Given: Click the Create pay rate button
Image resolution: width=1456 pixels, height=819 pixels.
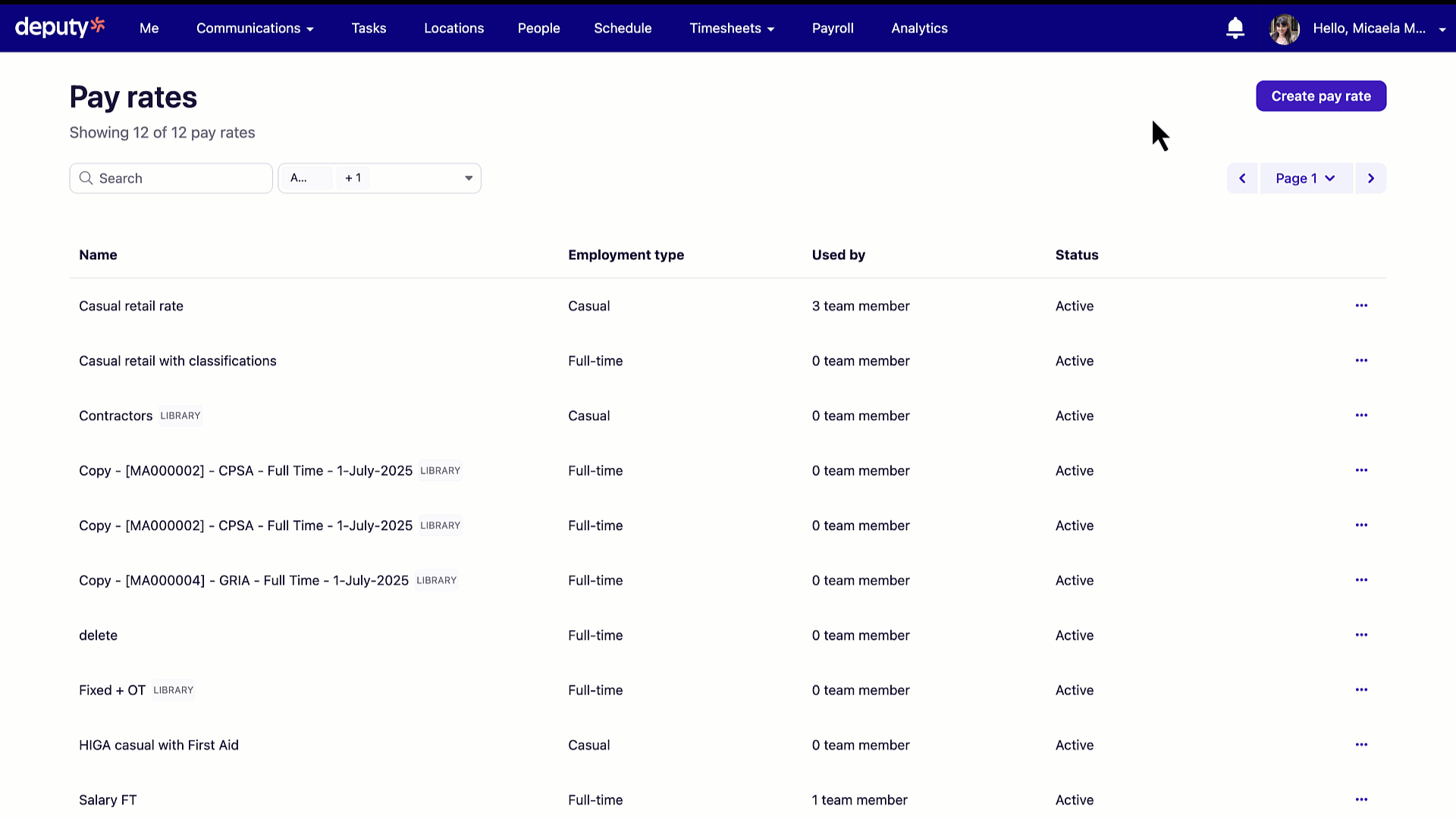Looking at the screenshot, I should coord(1320,96).
